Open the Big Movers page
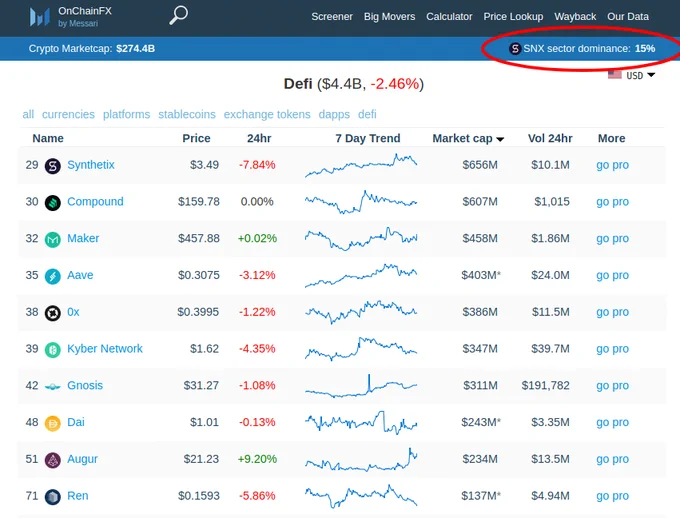680x518 pixels. [389, 16]
